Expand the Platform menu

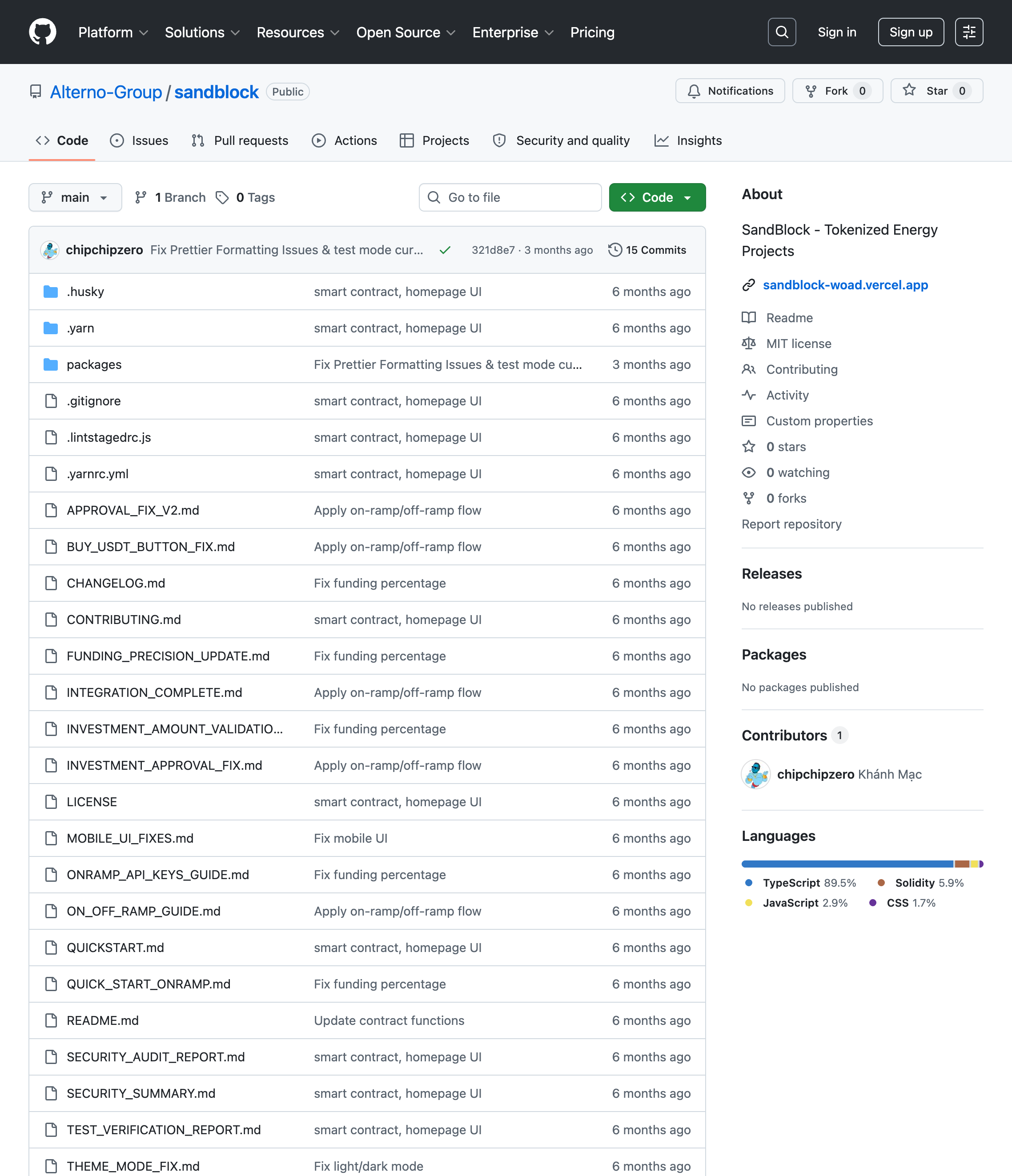pyautogui.click(x=113, y=32)
